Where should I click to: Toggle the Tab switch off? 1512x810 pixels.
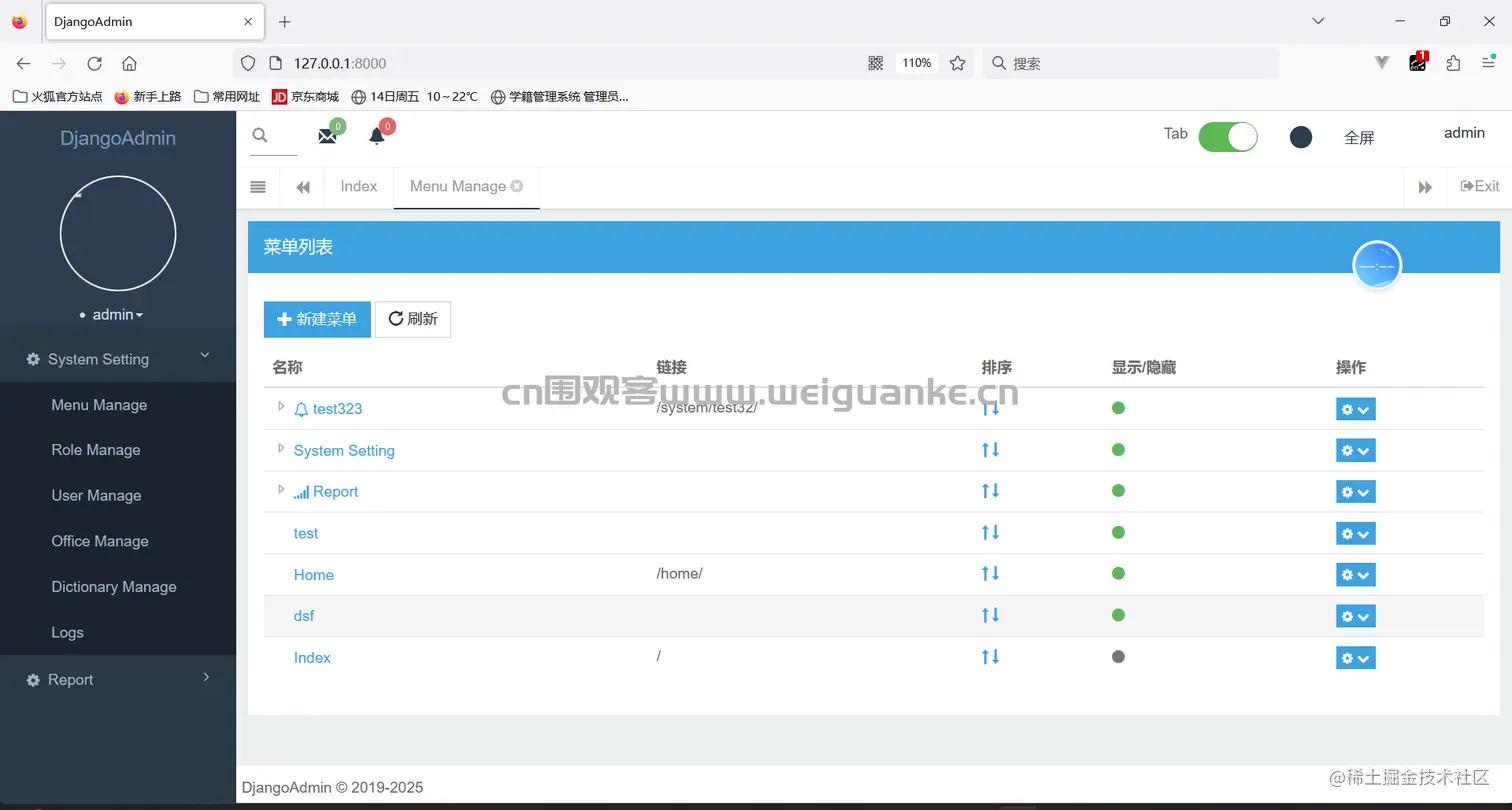point(1228,137)
